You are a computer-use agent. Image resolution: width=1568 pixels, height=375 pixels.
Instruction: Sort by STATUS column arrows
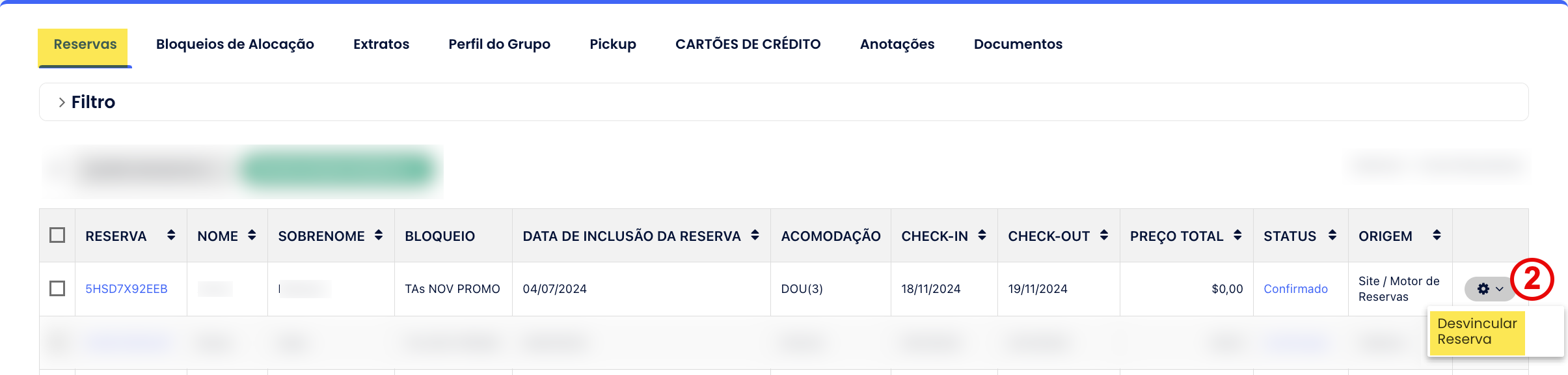point(1332,235)
